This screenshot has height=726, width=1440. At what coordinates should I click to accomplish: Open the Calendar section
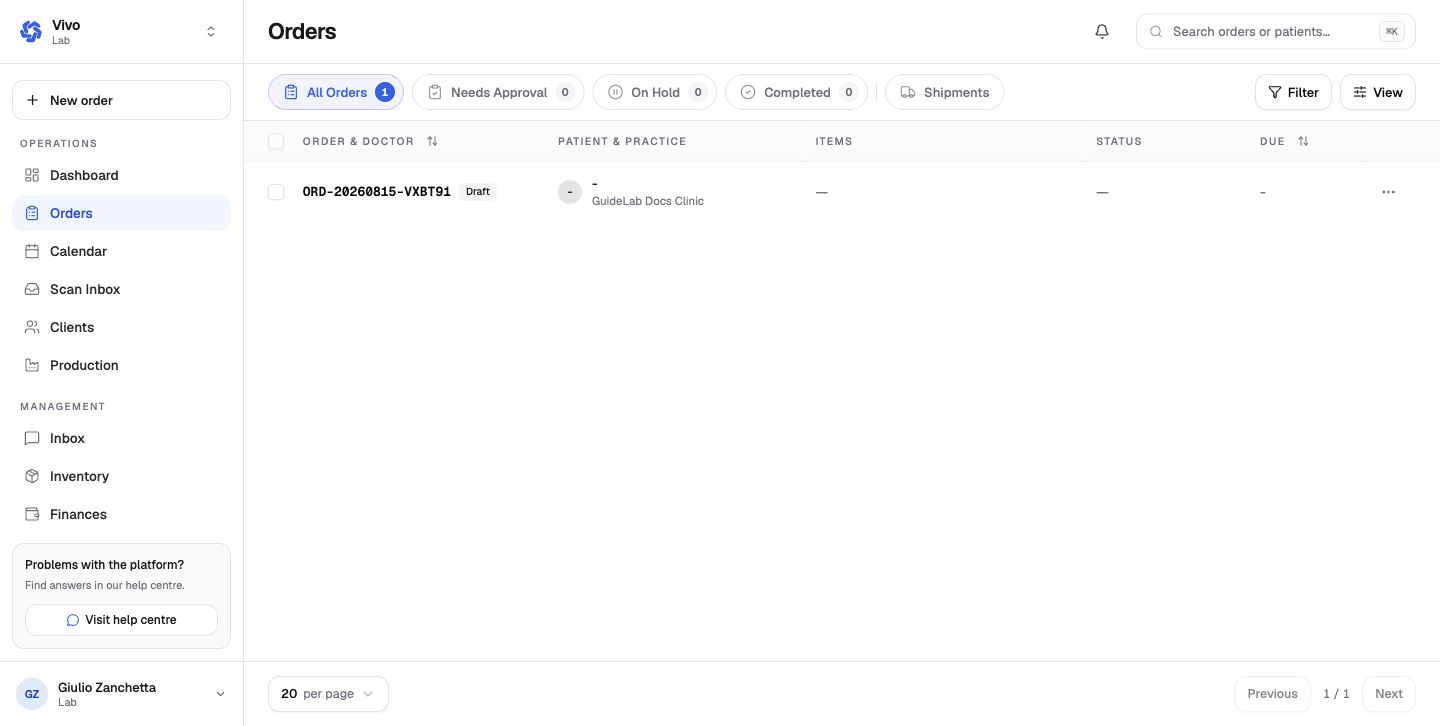point(121,251)
